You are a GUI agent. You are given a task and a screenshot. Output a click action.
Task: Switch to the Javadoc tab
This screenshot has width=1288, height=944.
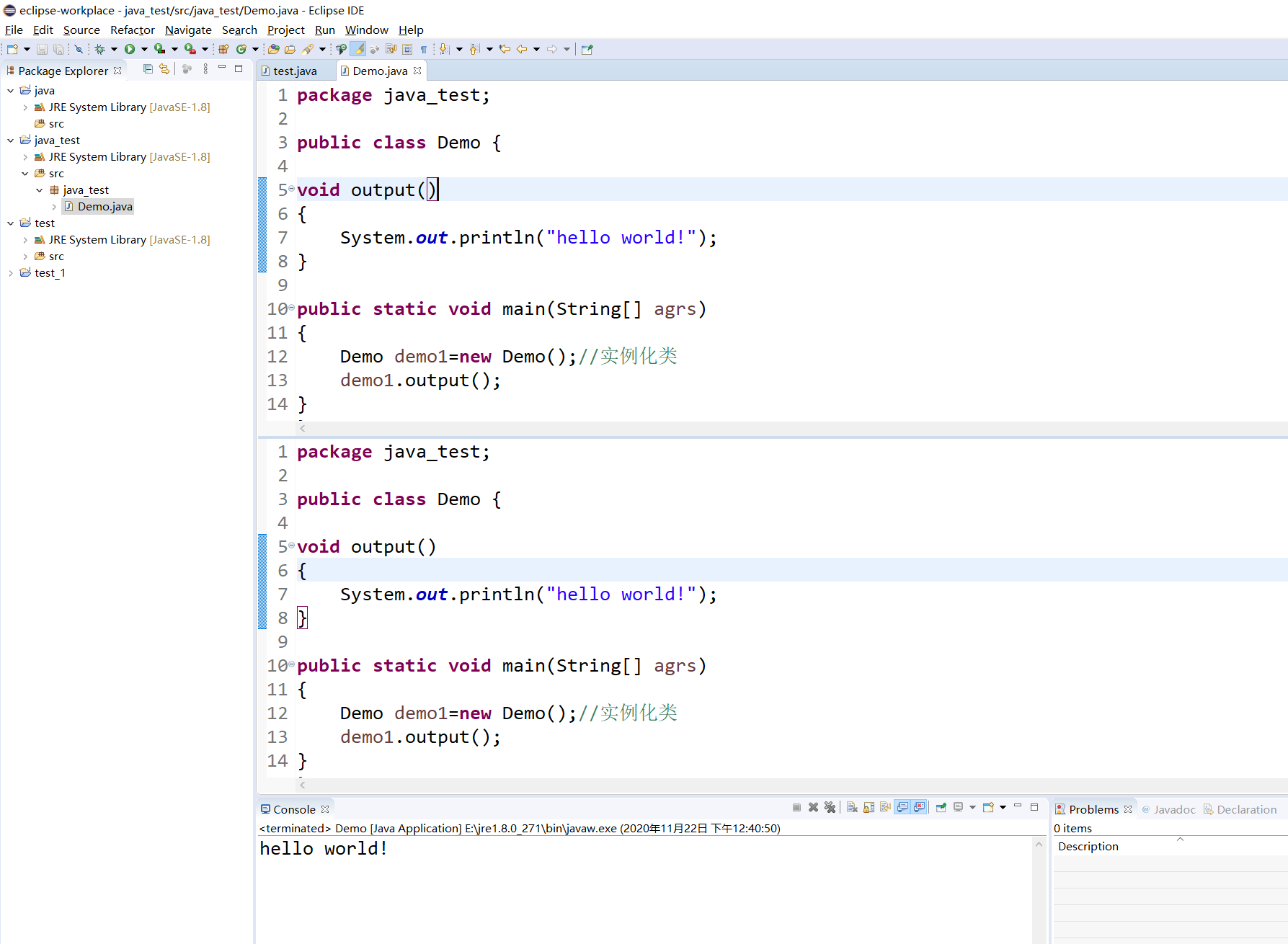(x=1168, y=809)
